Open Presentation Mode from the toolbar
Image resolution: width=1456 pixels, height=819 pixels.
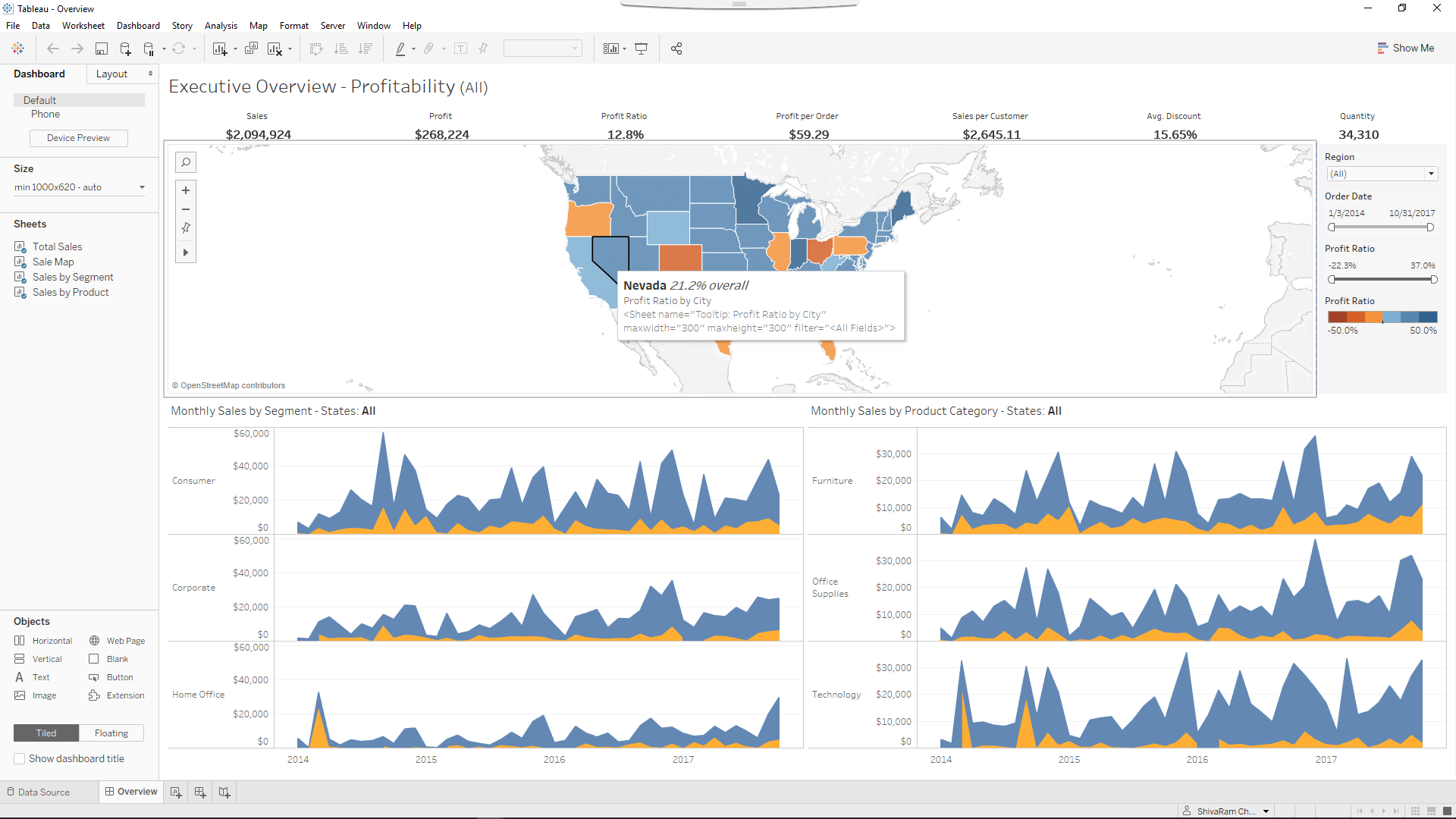pyautogui.click(x=642, y=48)
